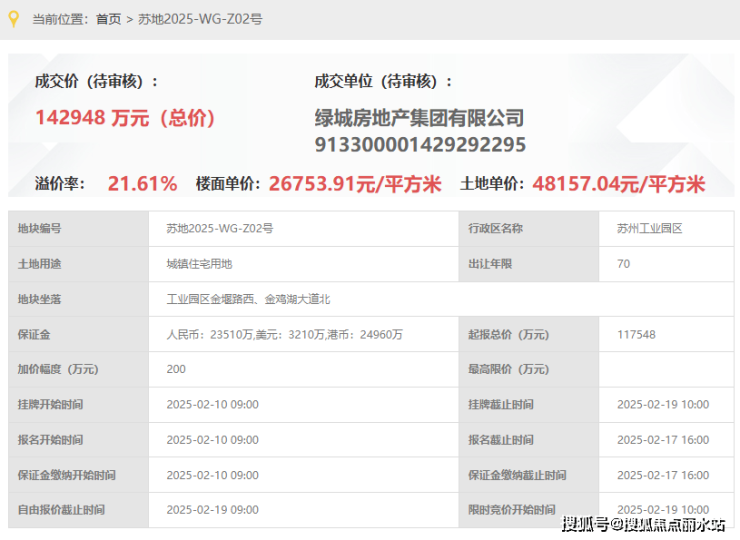Viewport: 740px width, 540px height.
Task: Select the 报名截止时间 value 2025-02-17 16:00
Action: pos(663,440)
